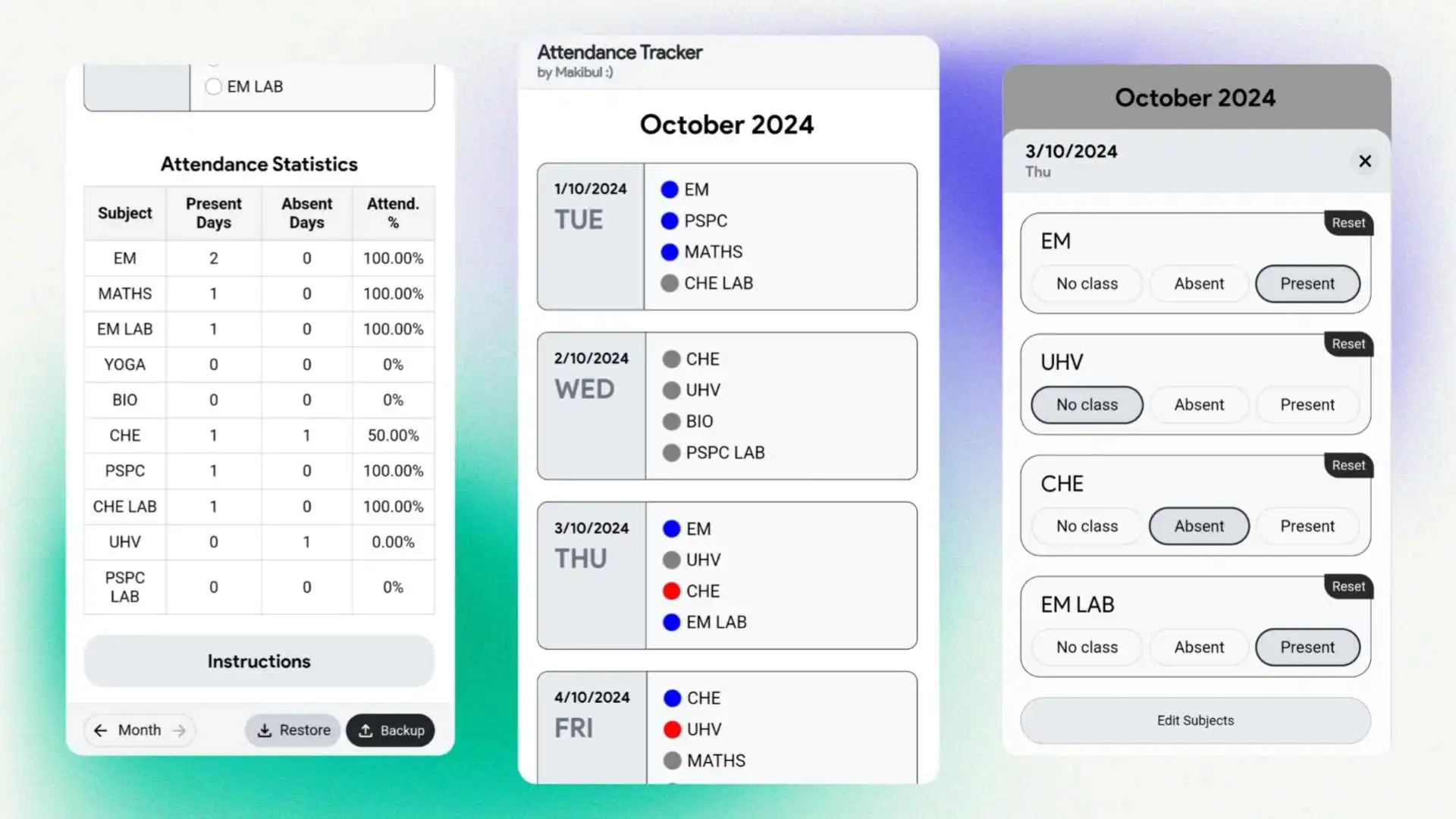Click the close X icon on date popup

click(x=1364, y=161)
